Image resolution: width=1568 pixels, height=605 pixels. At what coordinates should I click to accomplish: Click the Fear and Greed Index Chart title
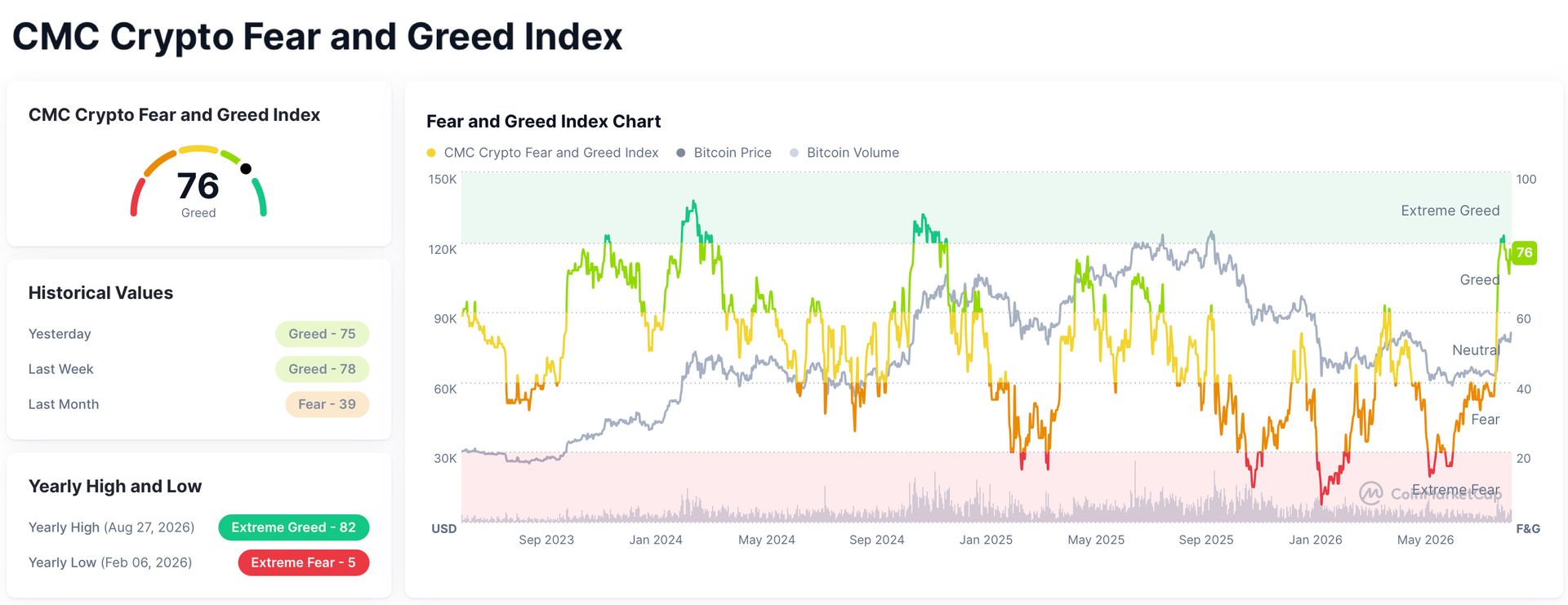click(x=543, y=122)
